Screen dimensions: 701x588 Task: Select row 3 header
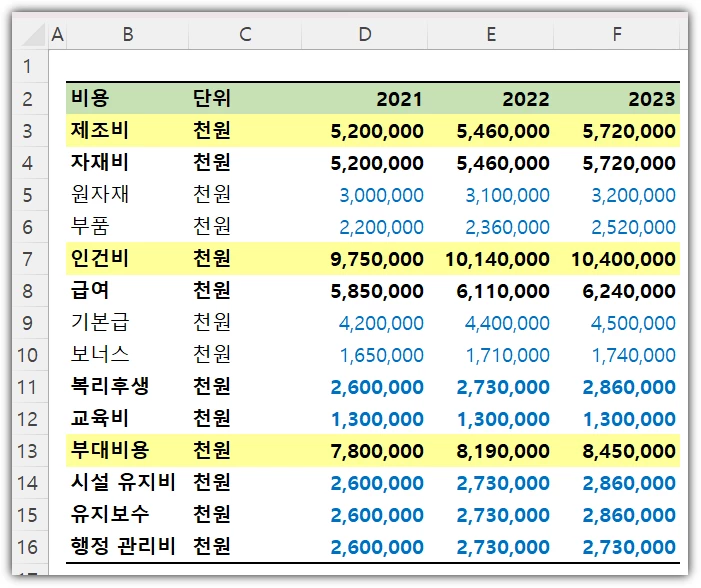pos(30,131)
